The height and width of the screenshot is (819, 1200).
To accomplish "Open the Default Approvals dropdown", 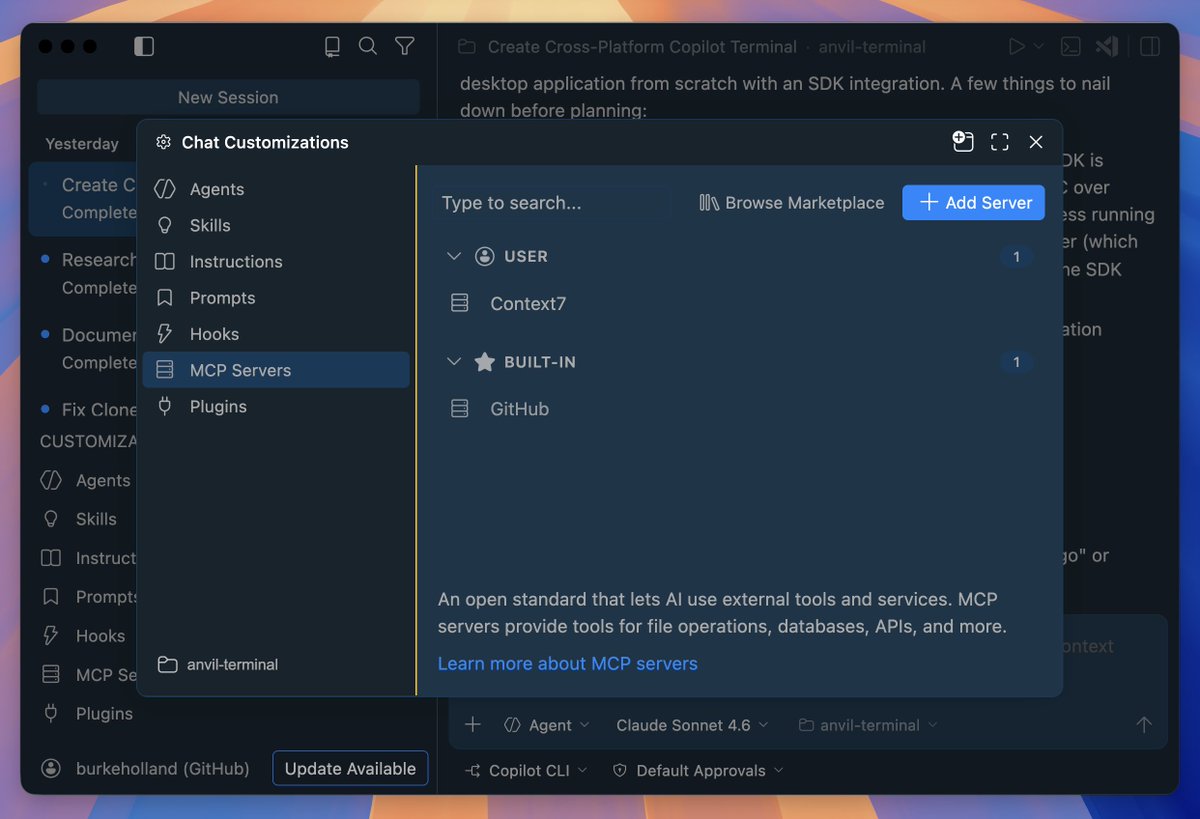I will tap(698, 771).
